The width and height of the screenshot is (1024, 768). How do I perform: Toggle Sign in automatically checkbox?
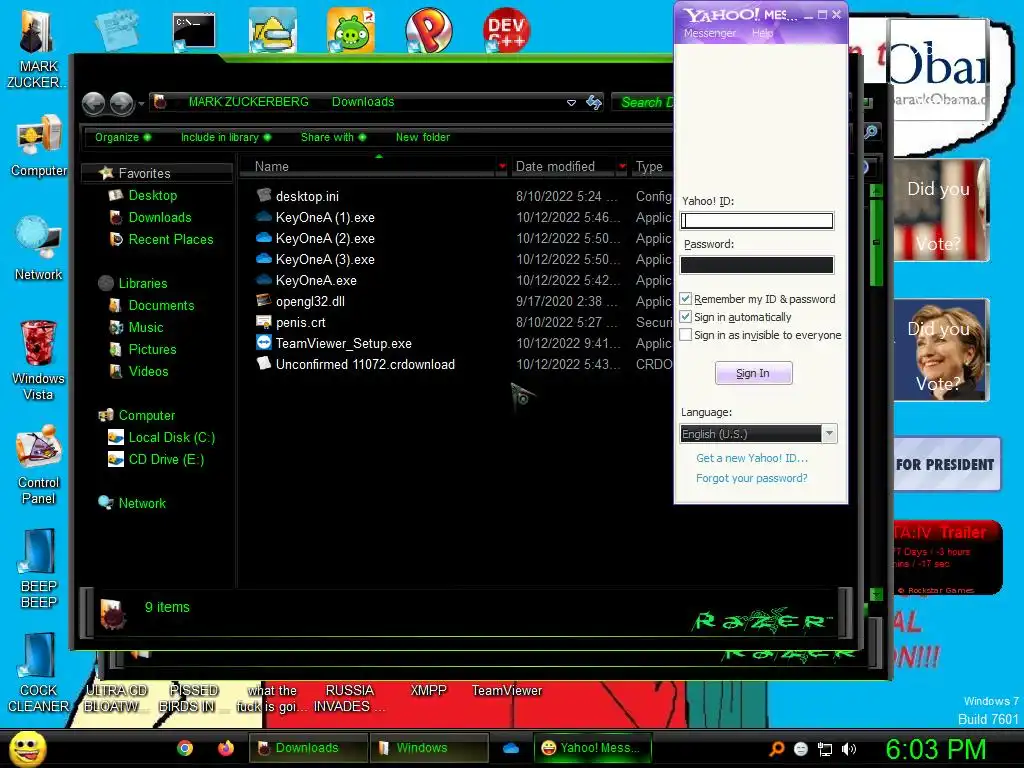pyautogui.click(x=685, y=317)
